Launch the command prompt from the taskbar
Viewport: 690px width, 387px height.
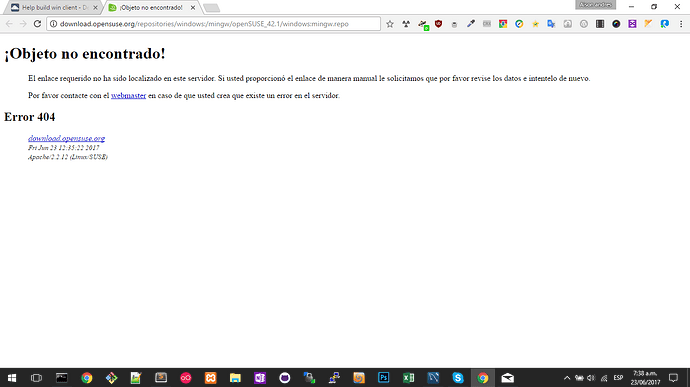click(62, 378)
